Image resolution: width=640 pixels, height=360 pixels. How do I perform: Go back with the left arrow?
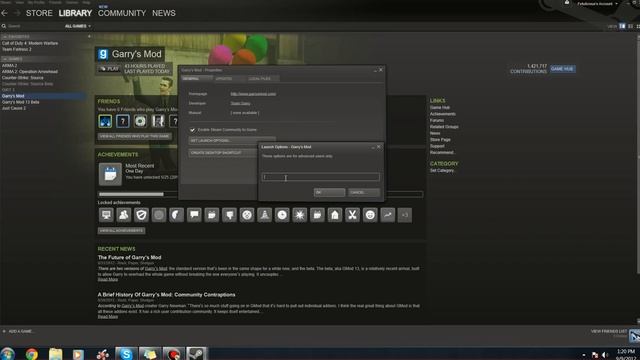(4, 13)
